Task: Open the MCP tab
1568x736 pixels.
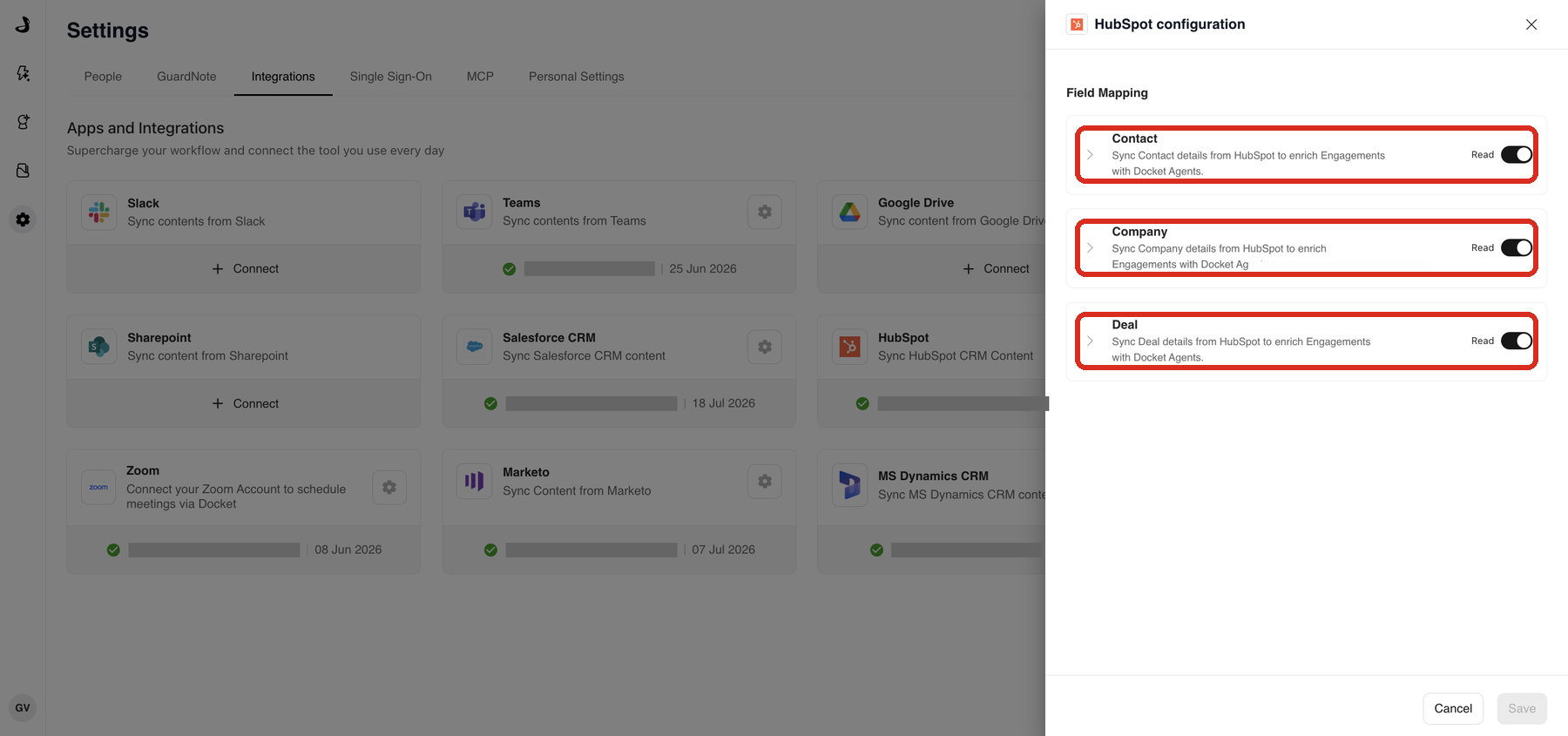Action: point(480,77)
